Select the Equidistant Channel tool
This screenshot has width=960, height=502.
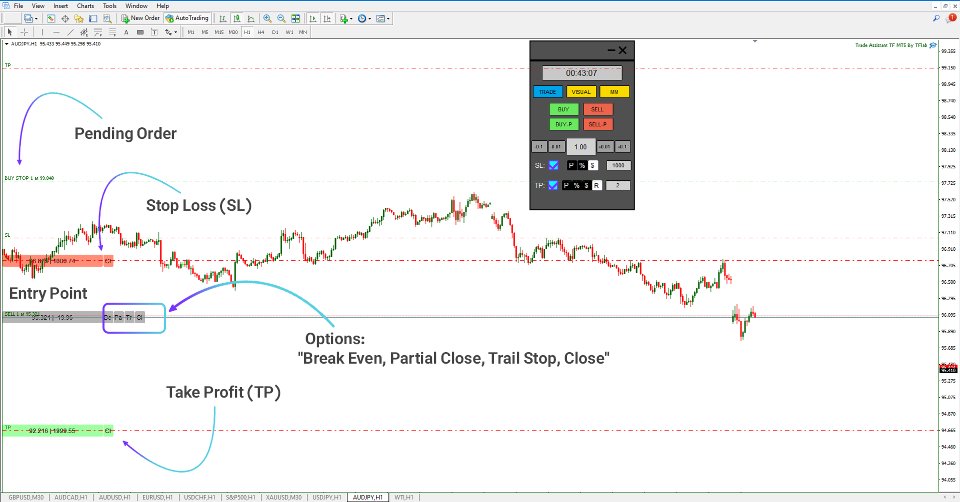[x=84, y=32]
